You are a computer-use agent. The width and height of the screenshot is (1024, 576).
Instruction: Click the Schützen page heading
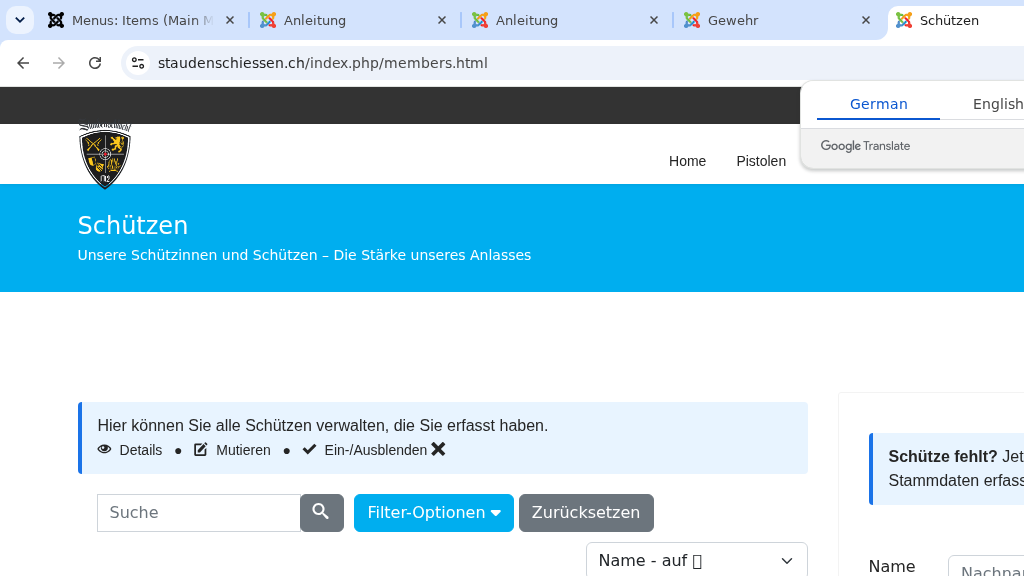pos(133,225)
